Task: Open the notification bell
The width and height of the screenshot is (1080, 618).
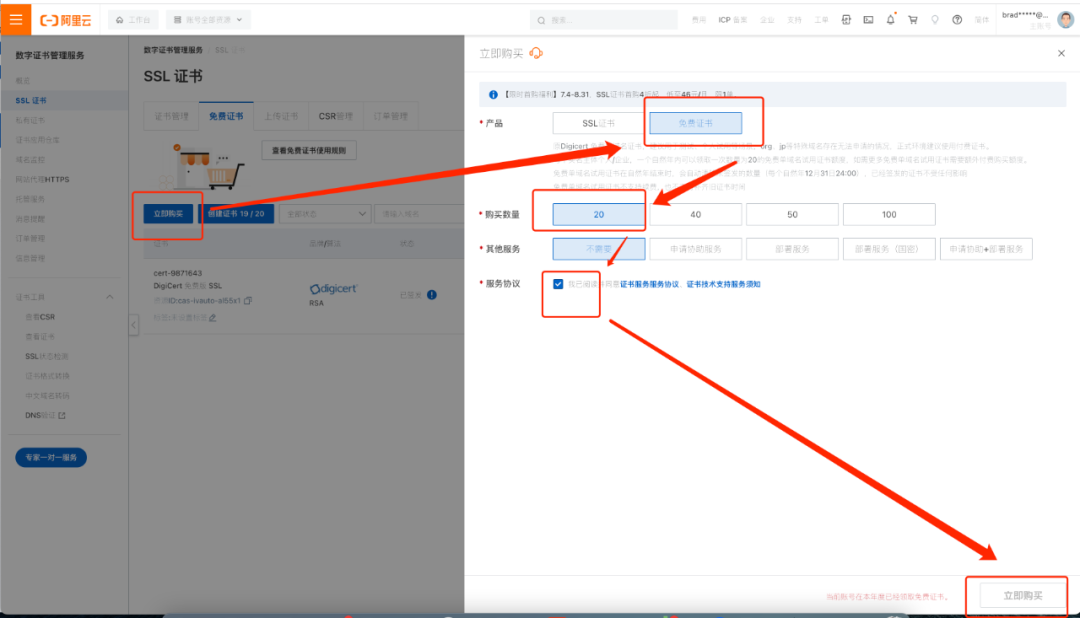Action: 891,19
